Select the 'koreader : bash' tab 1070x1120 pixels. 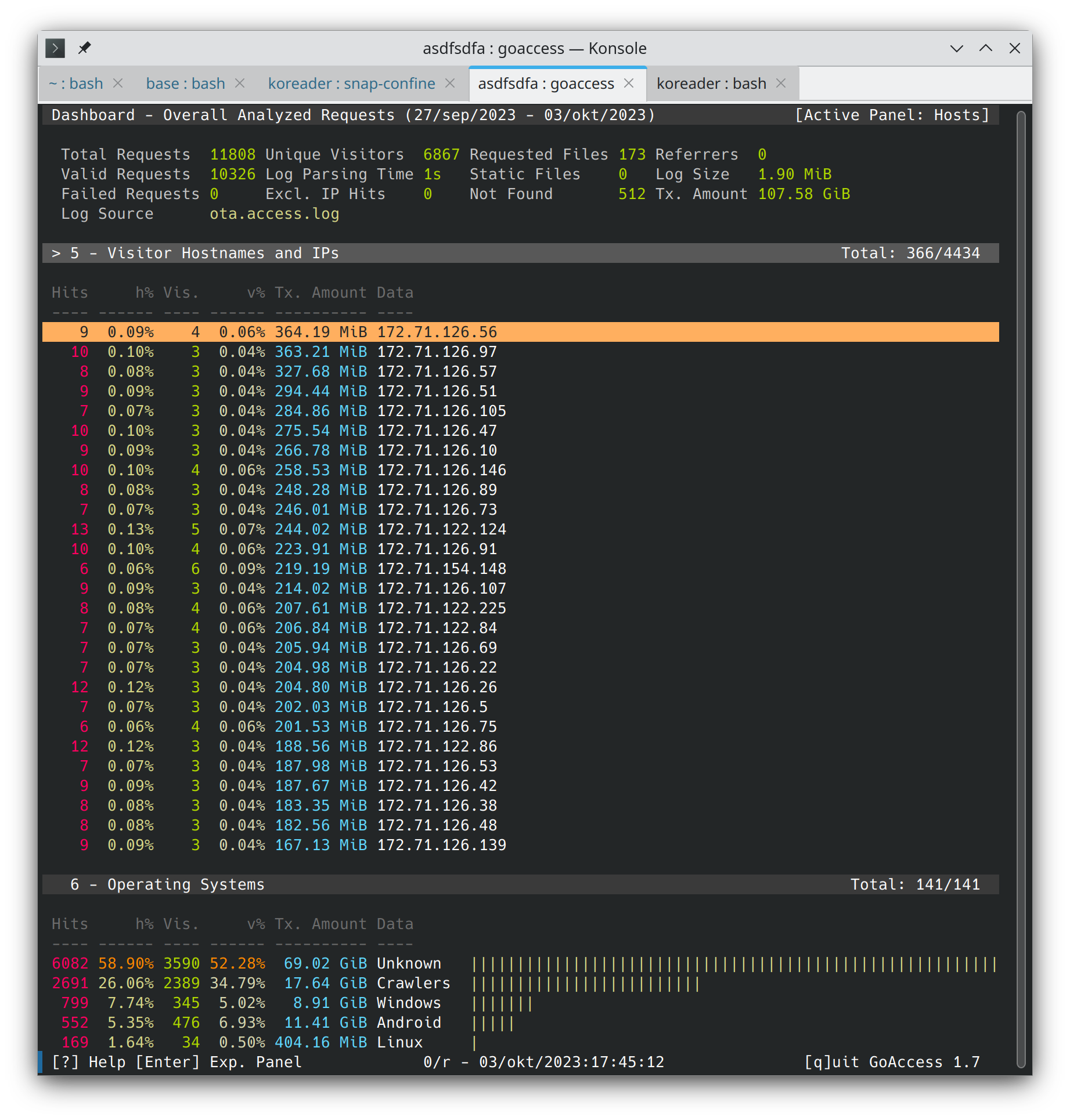(x=712, y=84)
